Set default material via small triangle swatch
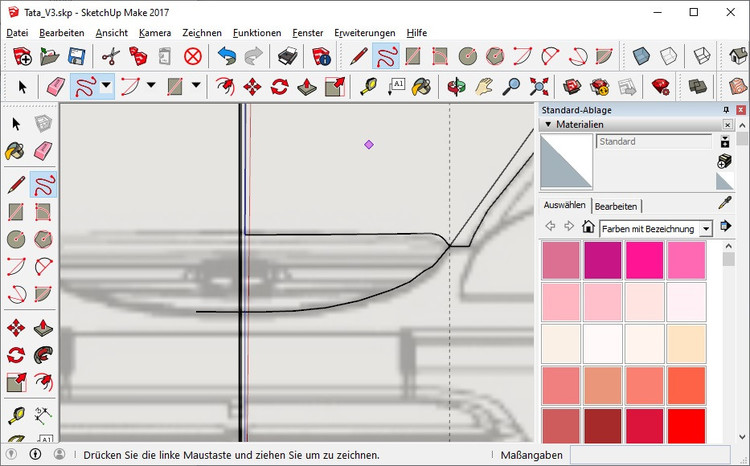The height and width of the screenshot is (466, 750). (725, 182)
